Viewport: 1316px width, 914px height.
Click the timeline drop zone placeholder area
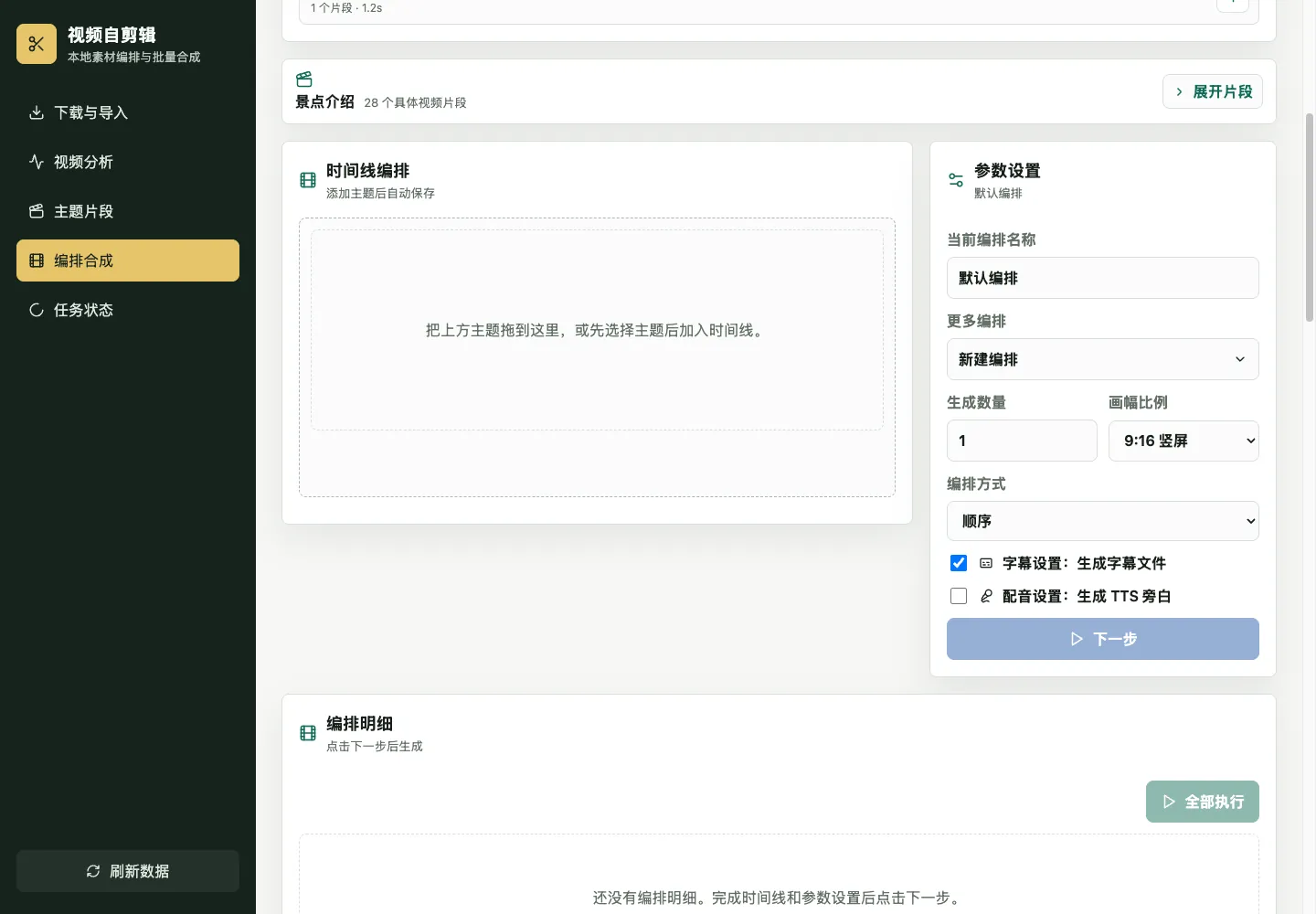(x=597, y=330)
